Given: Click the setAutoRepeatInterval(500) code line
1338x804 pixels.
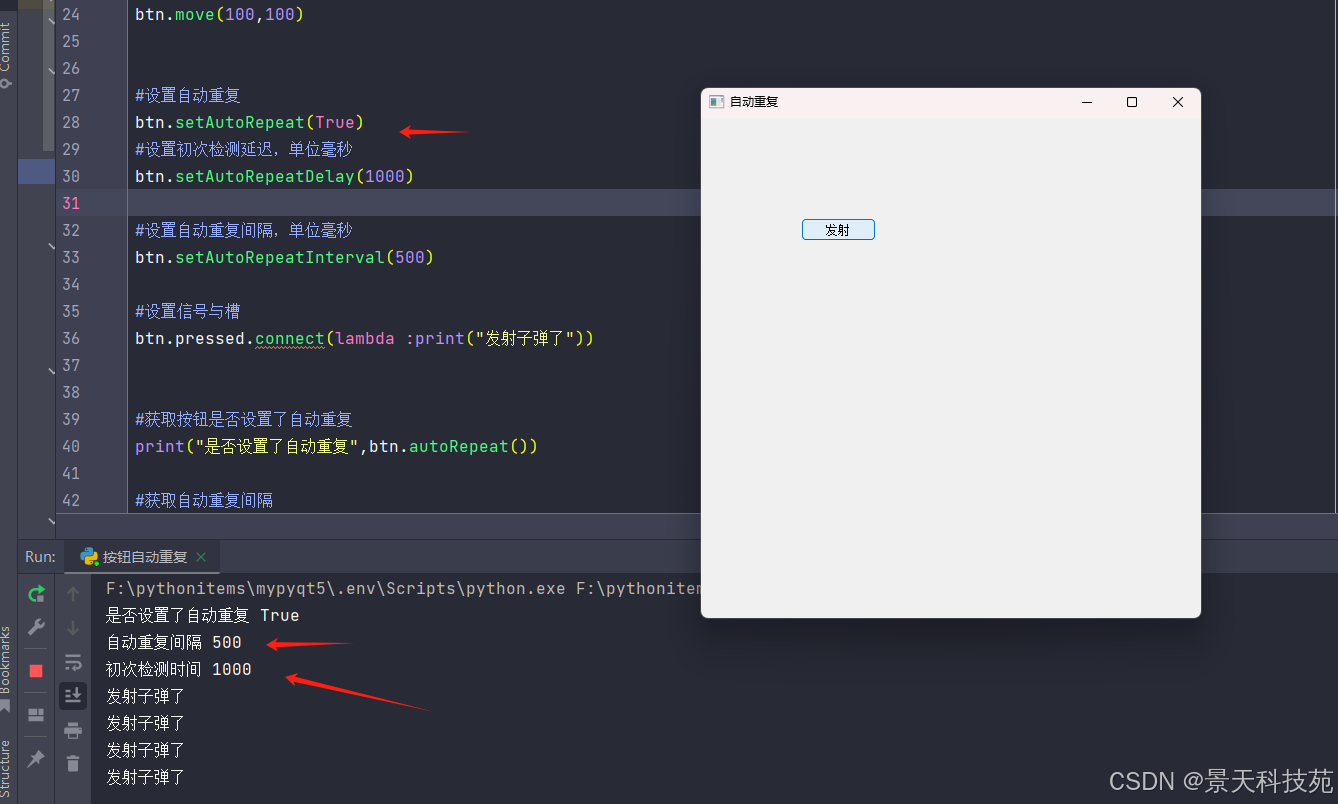Looking at the screenshot, I should click(285, 257).
